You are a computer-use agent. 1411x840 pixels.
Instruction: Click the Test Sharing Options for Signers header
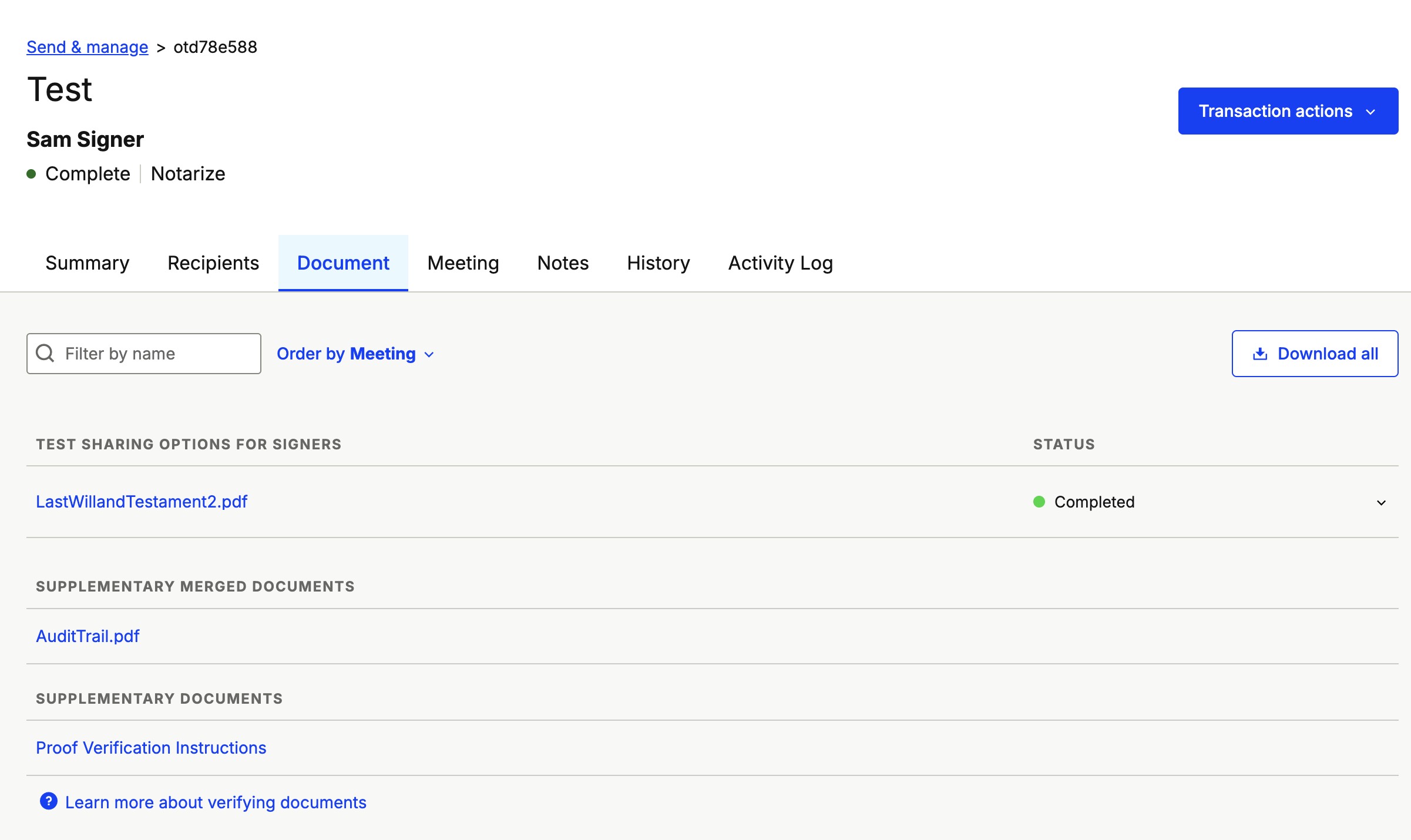(189, 444)
